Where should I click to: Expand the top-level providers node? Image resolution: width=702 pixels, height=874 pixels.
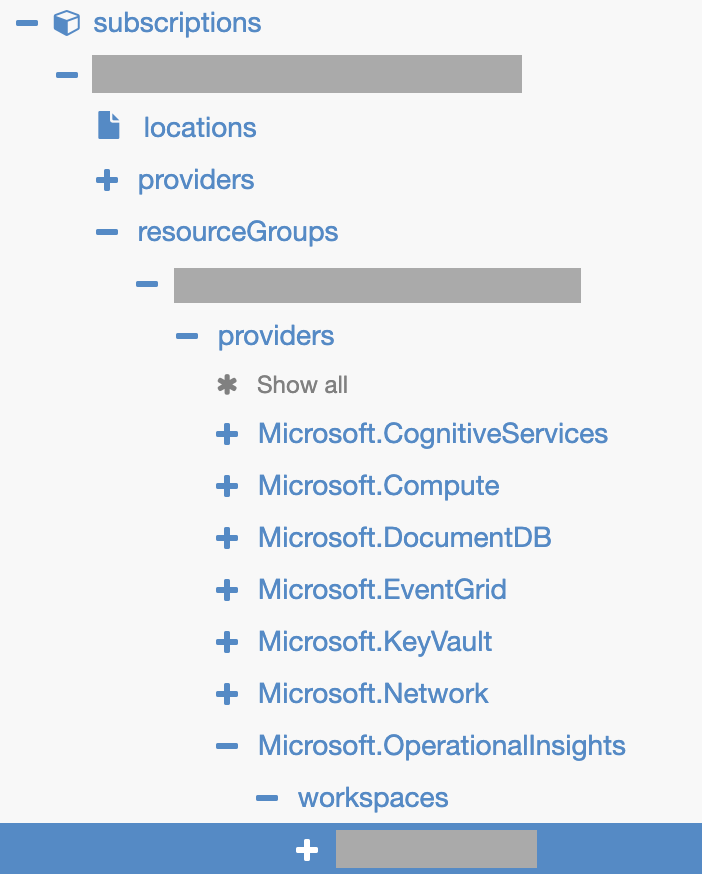[106, 178]
